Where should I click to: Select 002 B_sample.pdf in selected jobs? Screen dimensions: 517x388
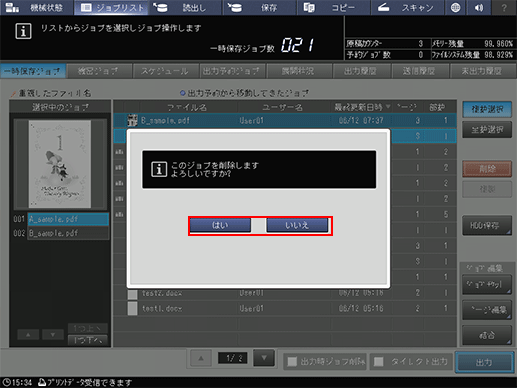click(68, 233)
